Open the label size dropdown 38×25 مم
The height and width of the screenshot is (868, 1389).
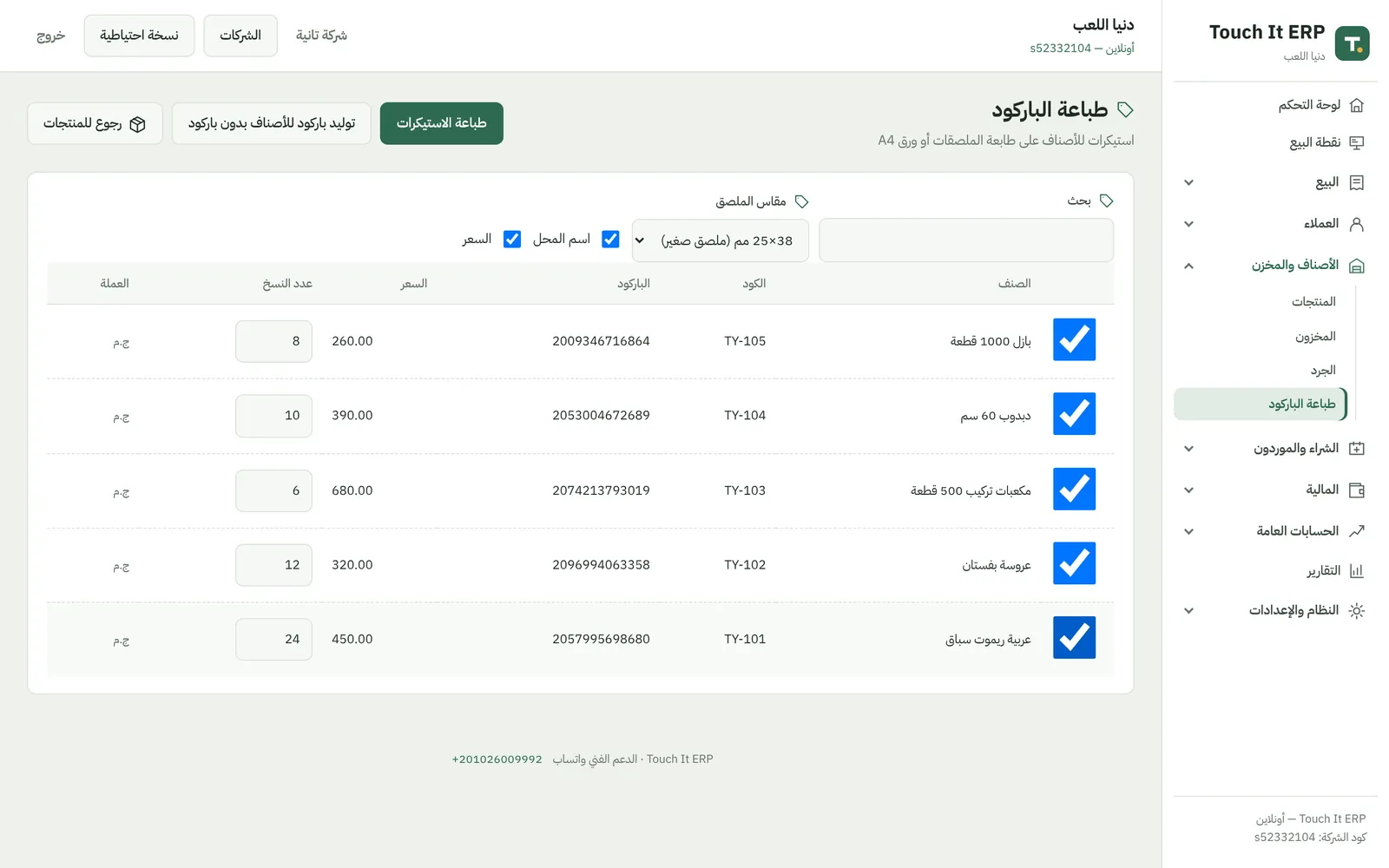[x=721, y=240]
